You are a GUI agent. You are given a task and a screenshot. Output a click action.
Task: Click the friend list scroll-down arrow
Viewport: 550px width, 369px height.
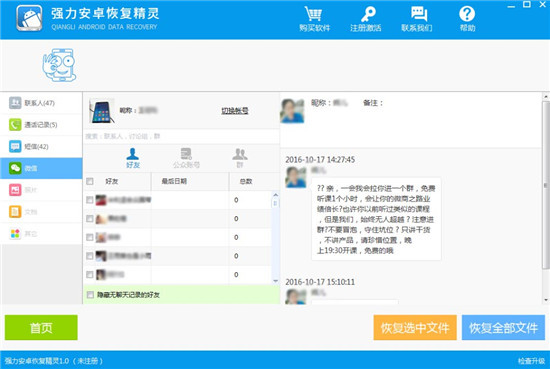click(x=275, y=281)
